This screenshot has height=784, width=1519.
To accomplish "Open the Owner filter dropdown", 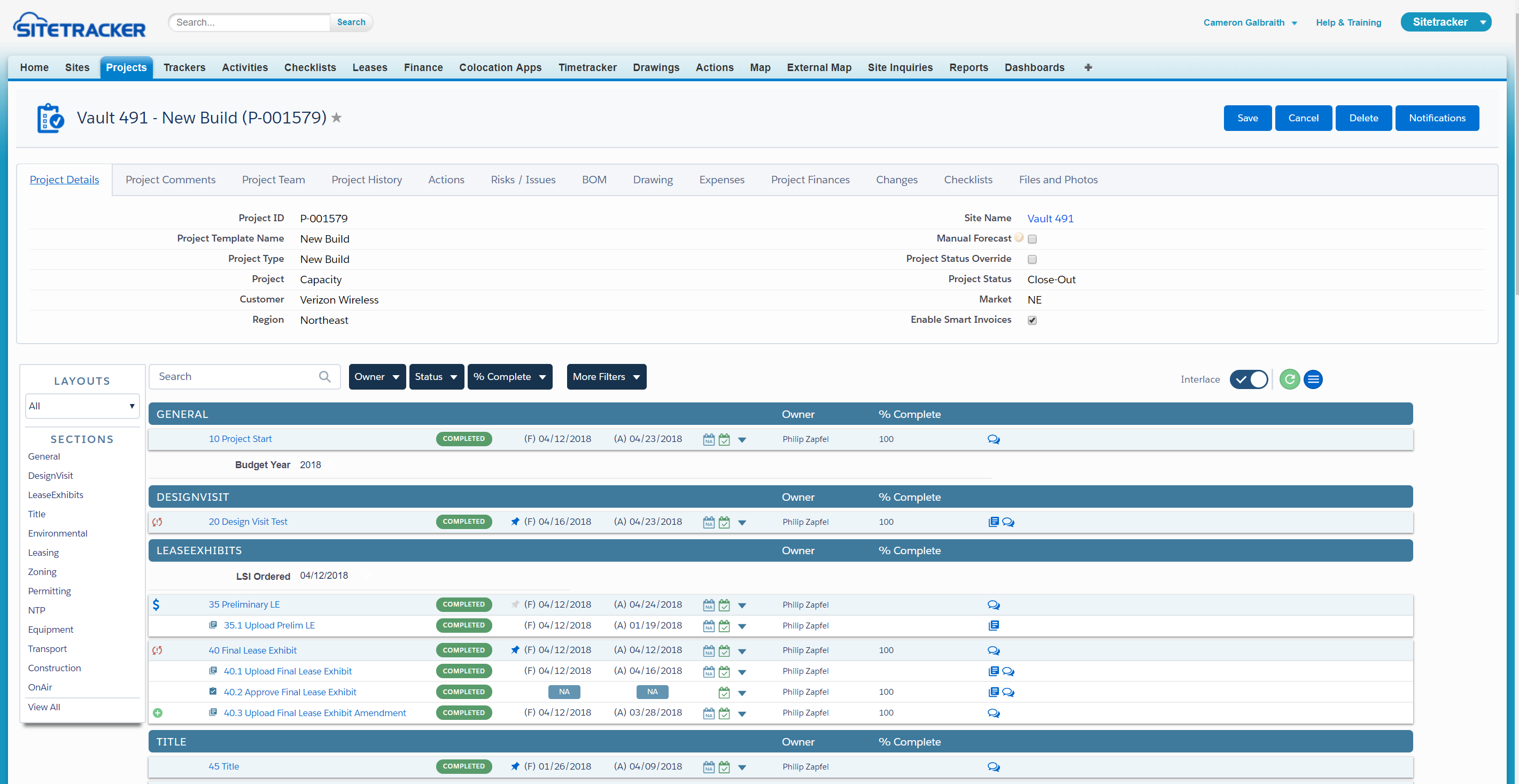I will [x=377, y=377].
